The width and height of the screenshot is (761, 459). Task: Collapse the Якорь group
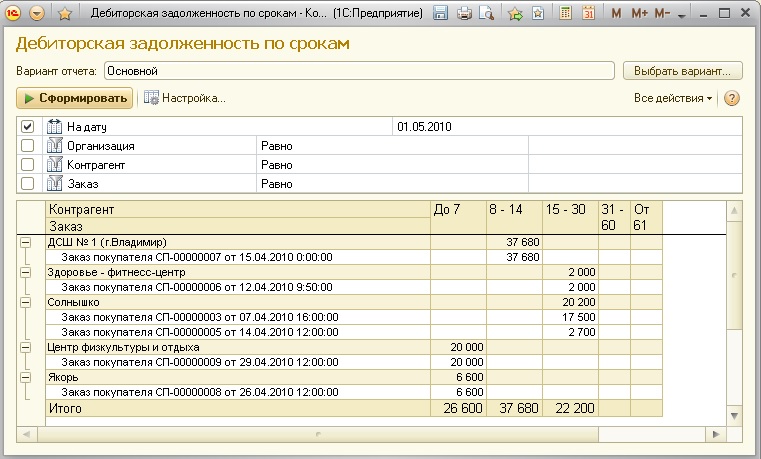(25, 377)
